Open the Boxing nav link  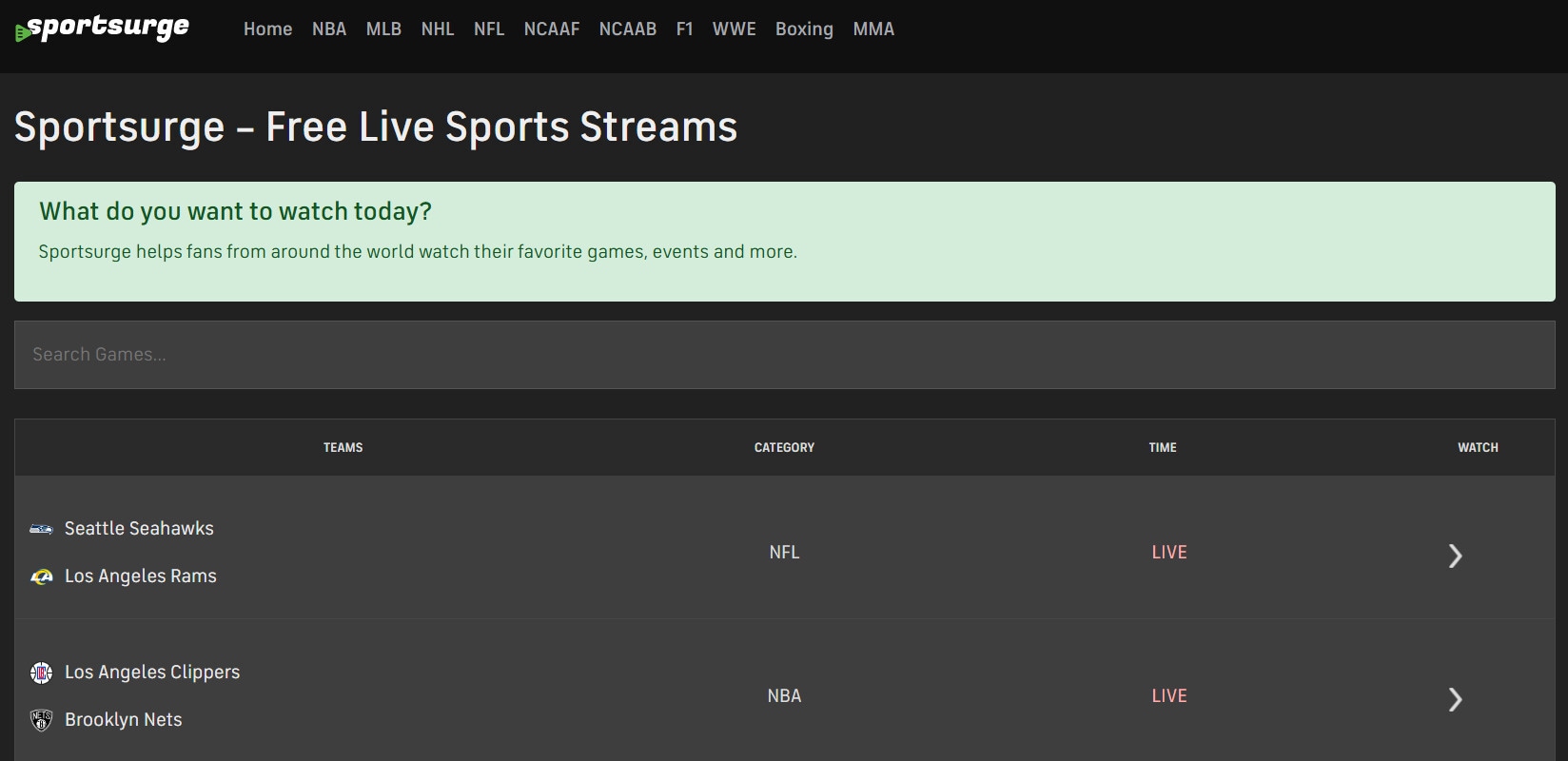(804, 29)
